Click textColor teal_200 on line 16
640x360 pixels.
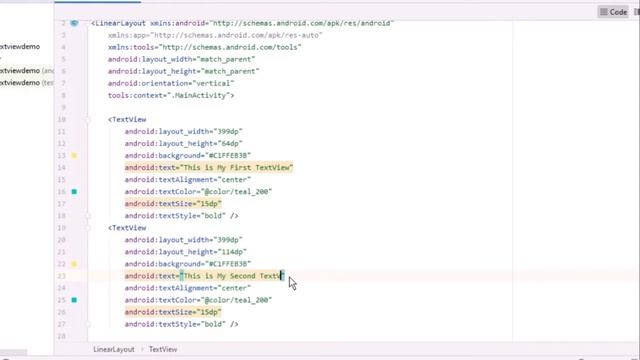(198, 192)
